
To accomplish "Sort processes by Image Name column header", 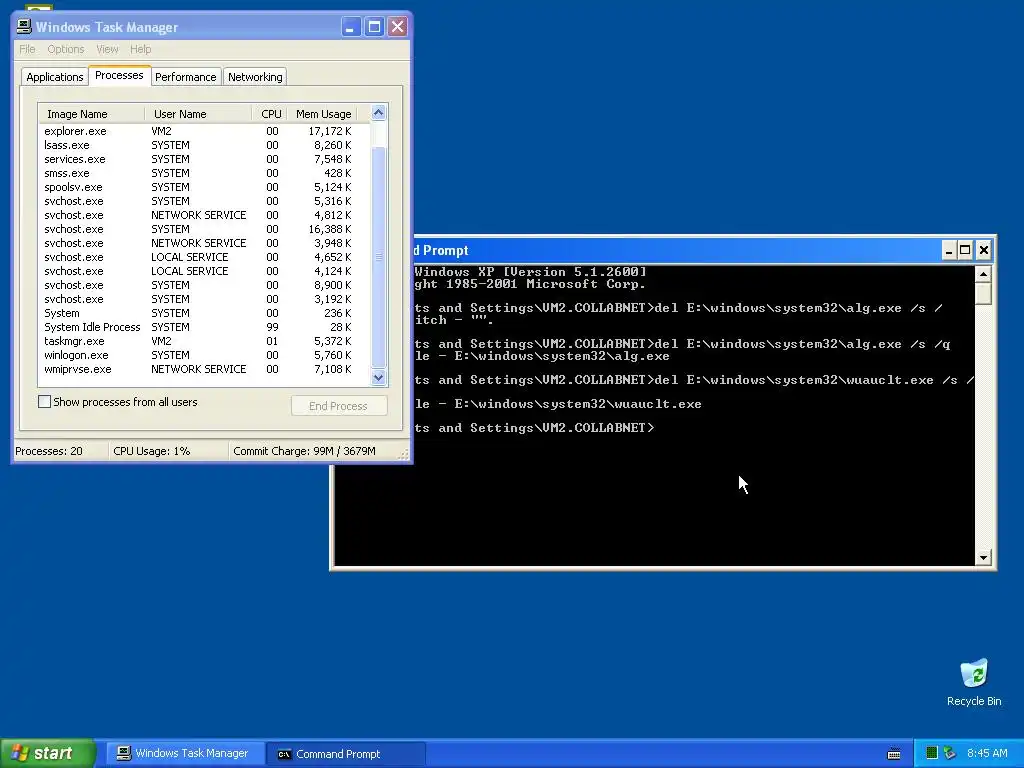I will [x=91, y=114].
